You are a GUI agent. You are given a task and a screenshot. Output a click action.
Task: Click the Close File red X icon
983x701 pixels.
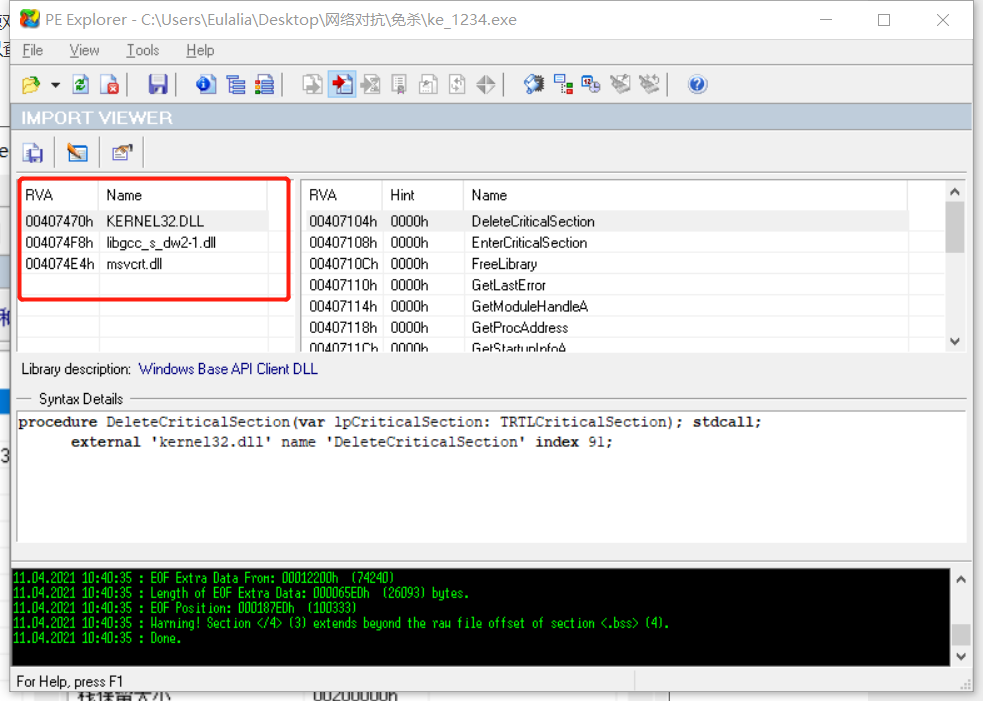(x=110, y=85)
